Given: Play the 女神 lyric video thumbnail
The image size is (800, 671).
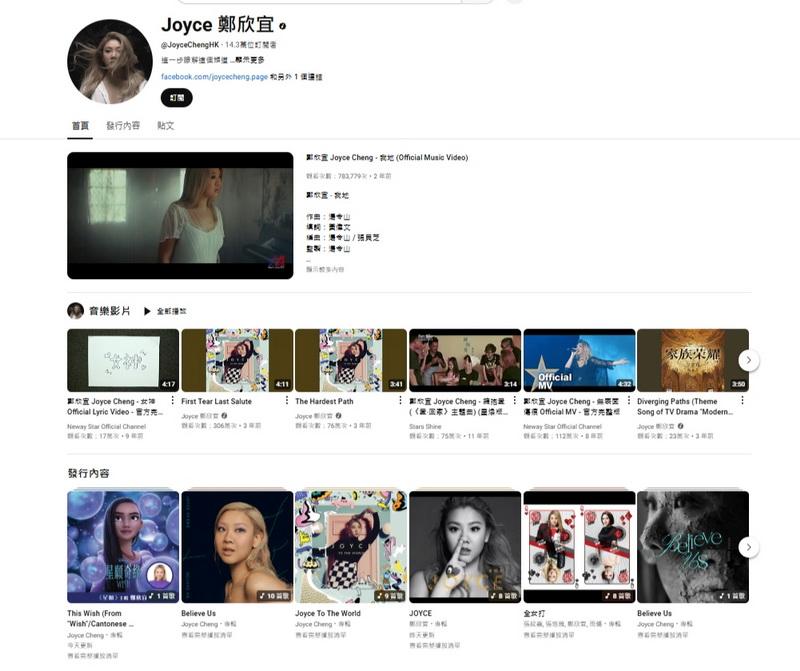Looking at the screenshot, I should 123,360.
